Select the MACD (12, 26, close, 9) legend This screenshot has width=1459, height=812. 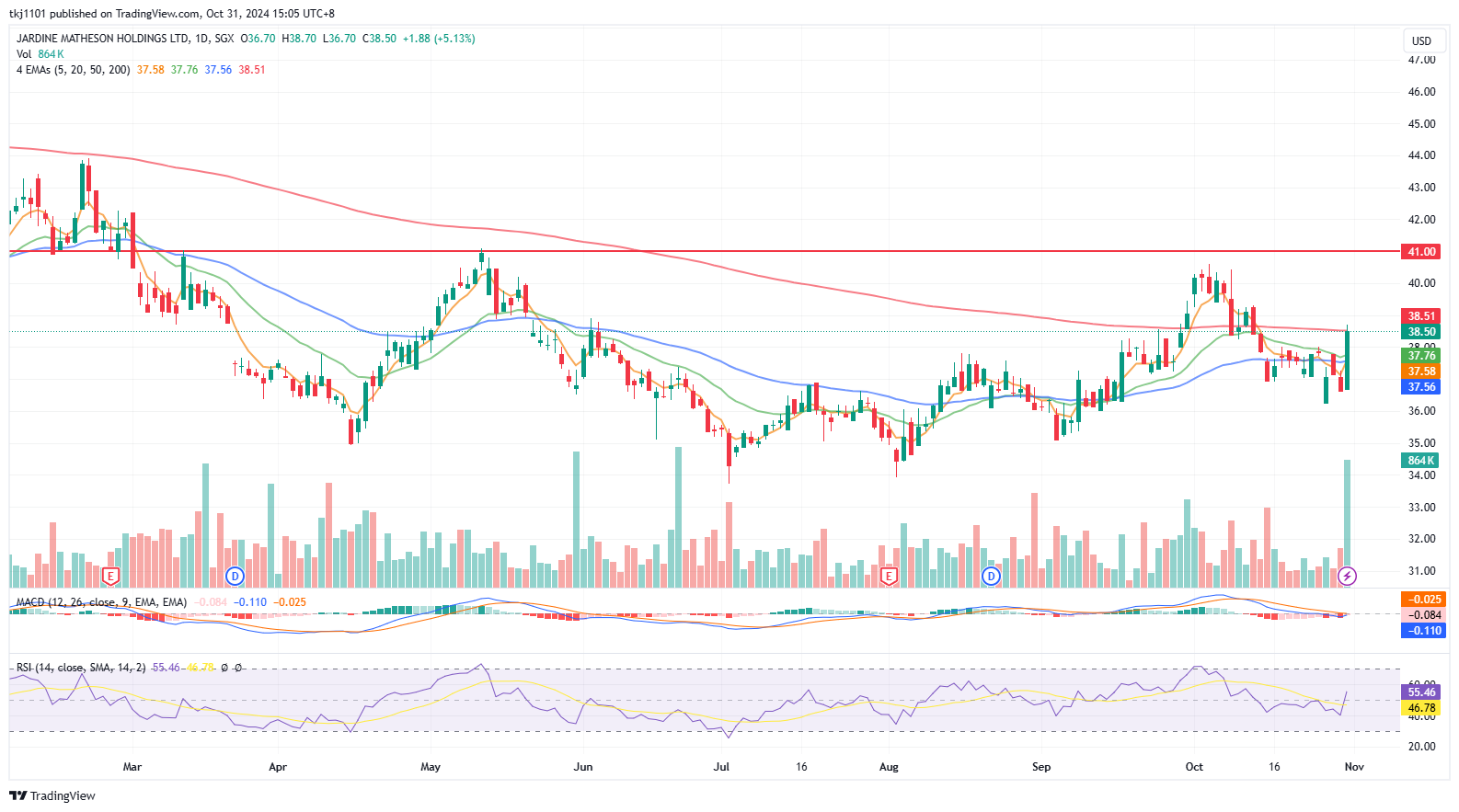coord(101,602)
